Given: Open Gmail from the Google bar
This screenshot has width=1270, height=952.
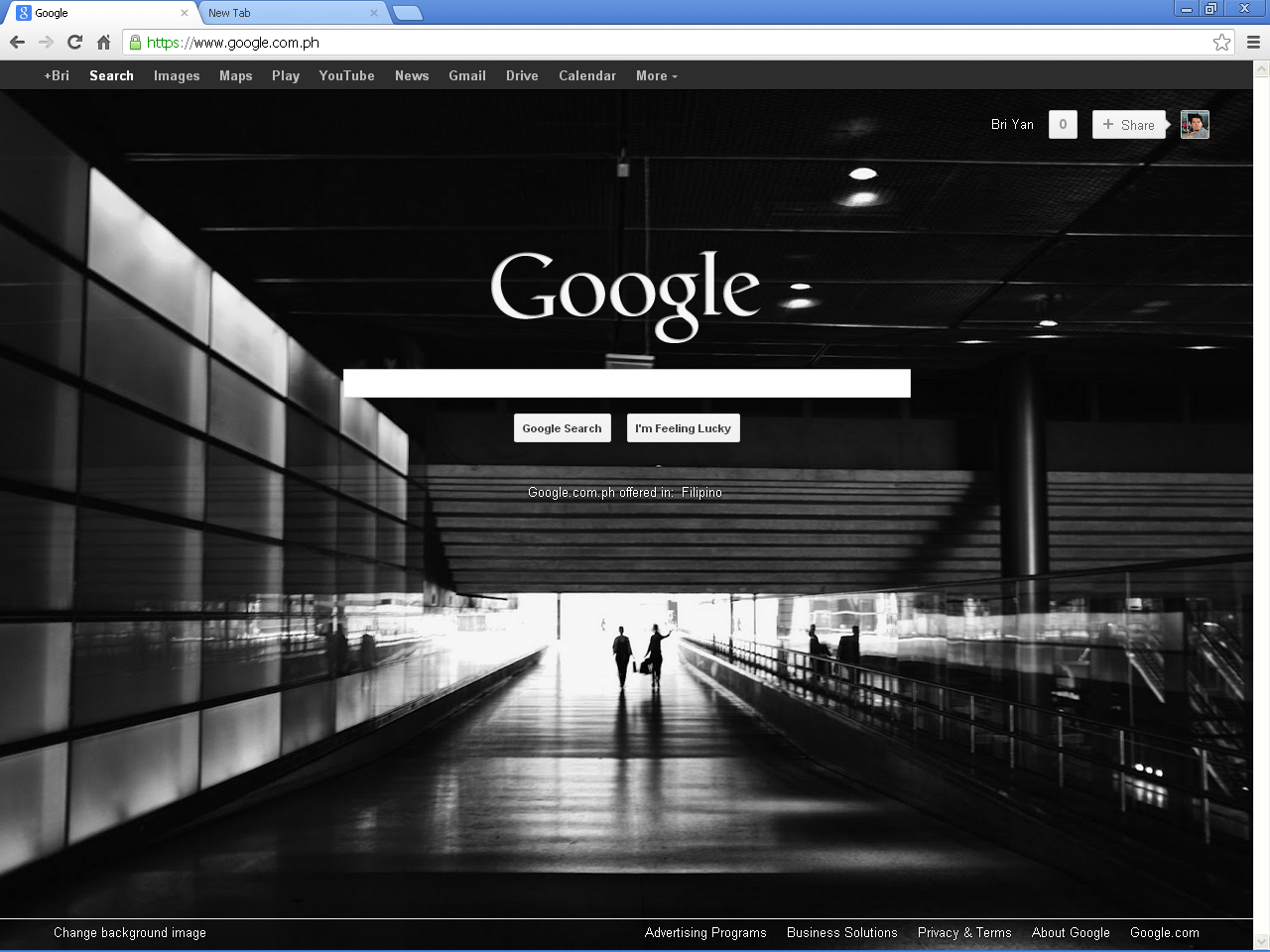Looking at the screenshot, I should point(466,75).
